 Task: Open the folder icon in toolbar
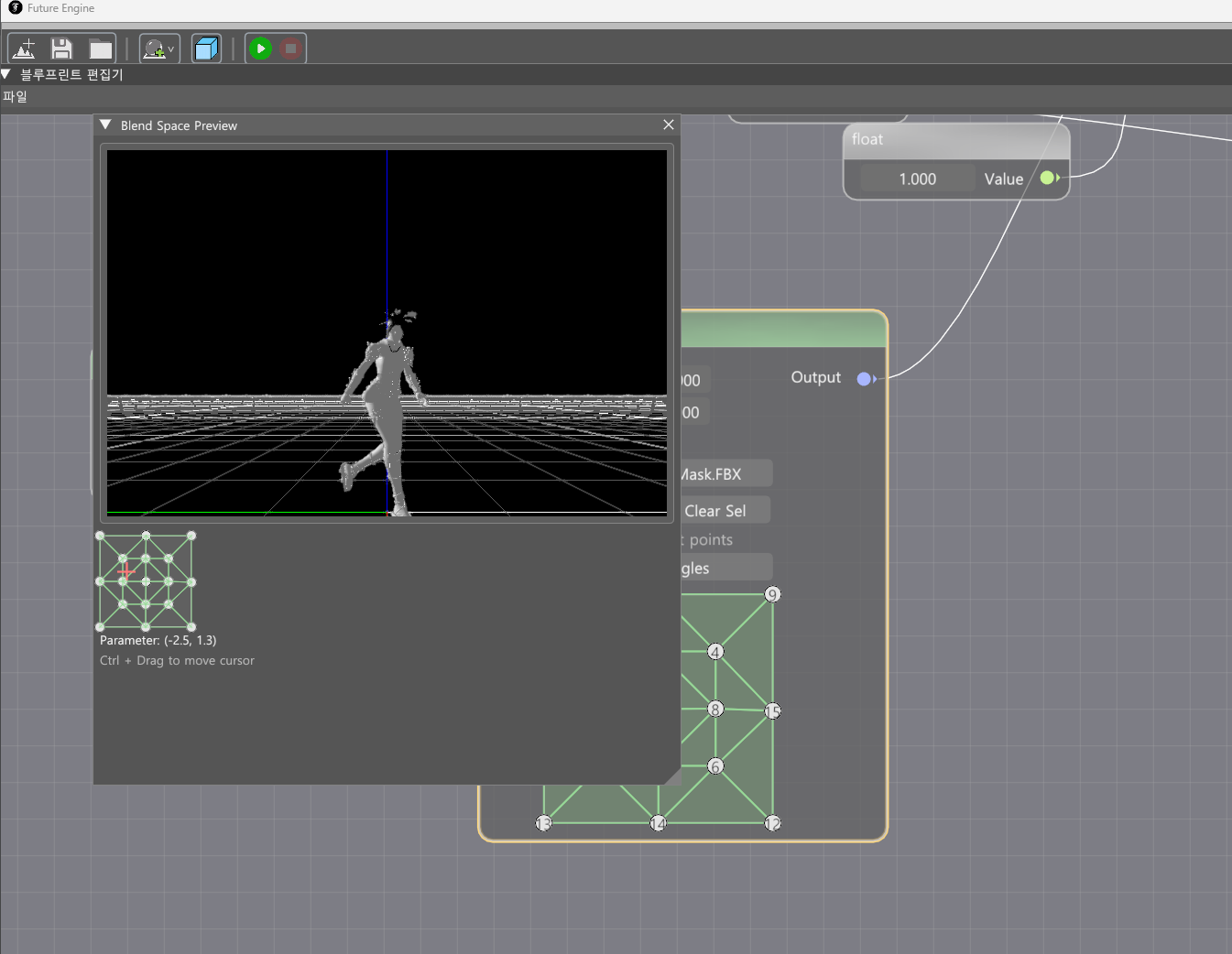(100, 49)
